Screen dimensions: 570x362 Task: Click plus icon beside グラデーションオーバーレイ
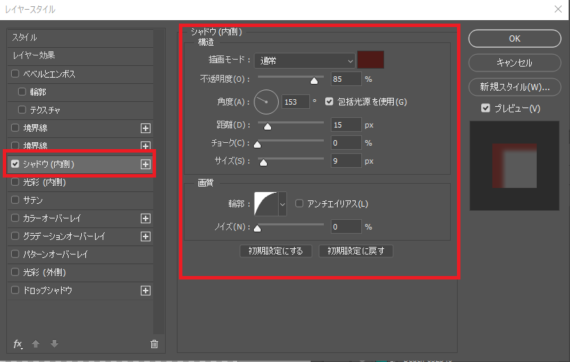(x=145, y=237)
